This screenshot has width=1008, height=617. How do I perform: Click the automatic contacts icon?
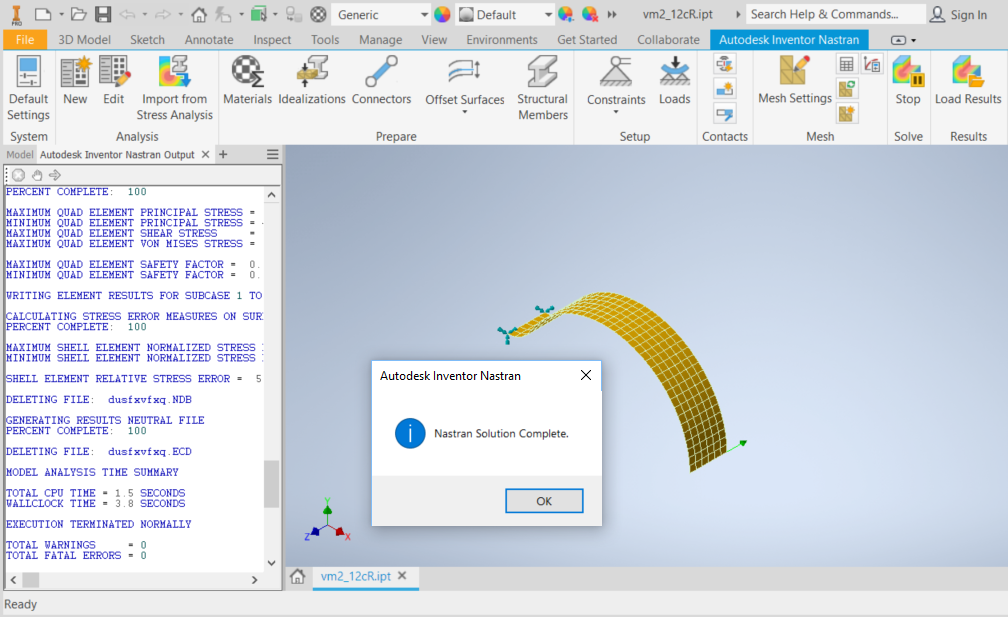724,64
